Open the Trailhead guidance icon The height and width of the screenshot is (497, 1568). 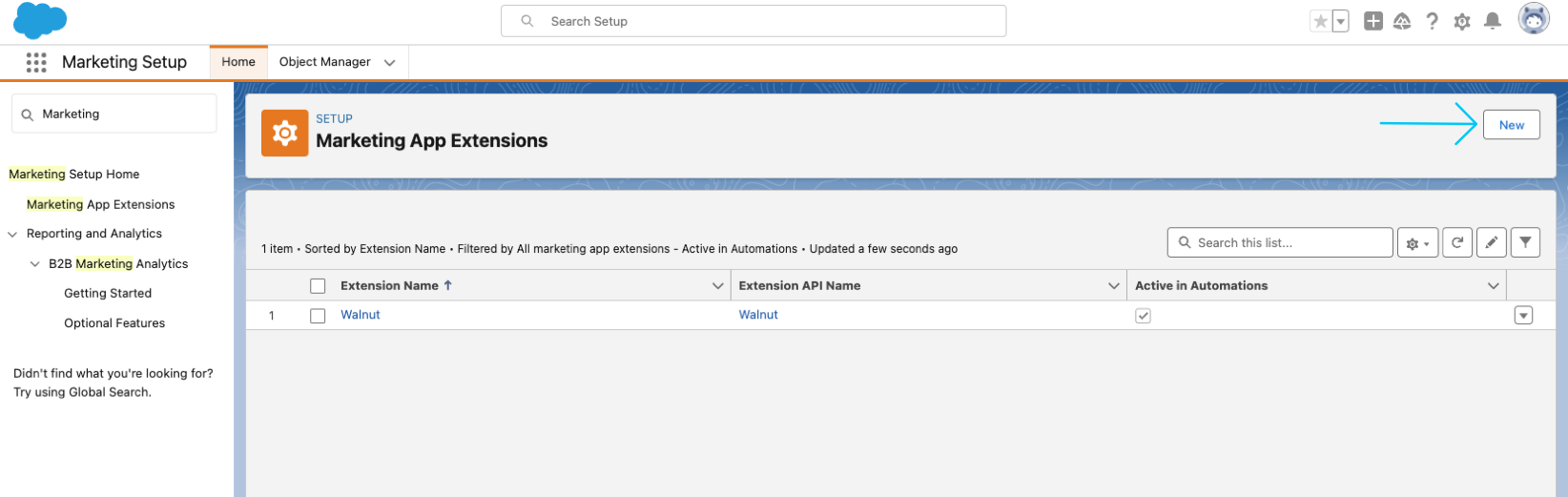[x=1402, y=21]
